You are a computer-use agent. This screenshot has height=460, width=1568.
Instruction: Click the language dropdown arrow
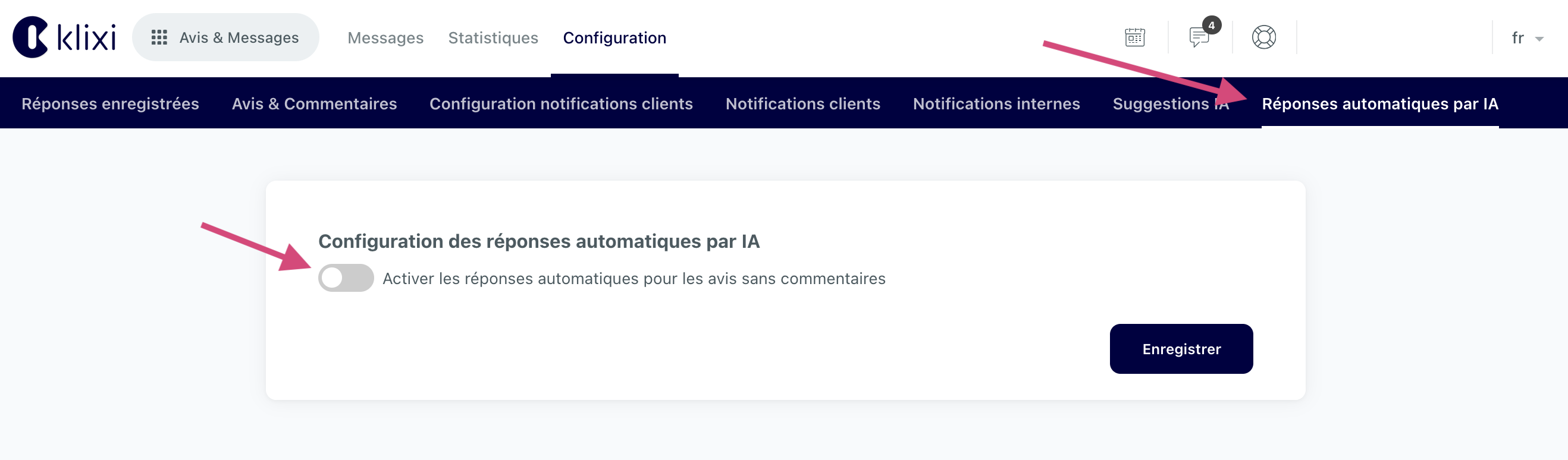click(x=1539, y=39)
